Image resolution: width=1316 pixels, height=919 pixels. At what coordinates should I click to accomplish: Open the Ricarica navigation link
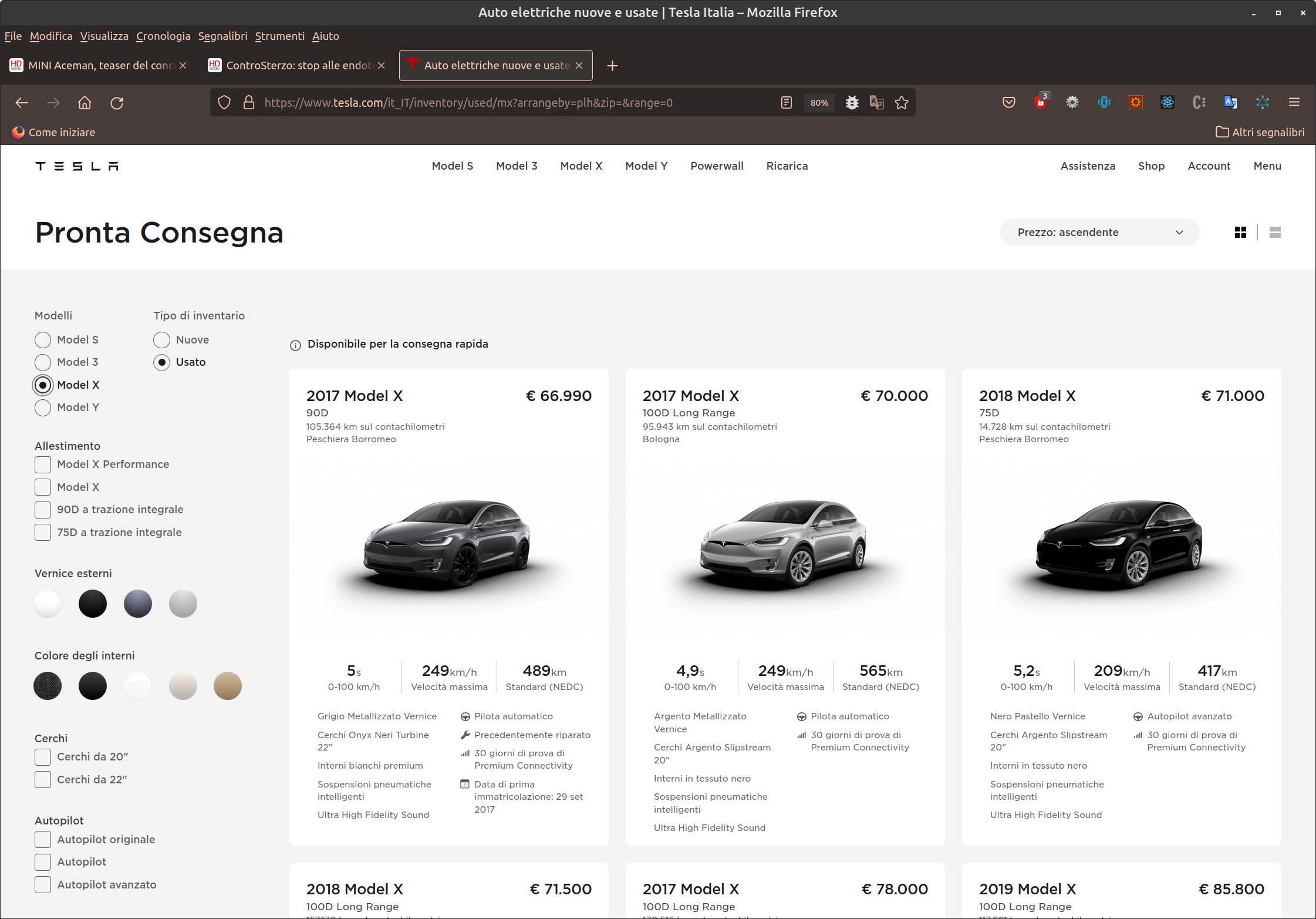pos(787,166)
